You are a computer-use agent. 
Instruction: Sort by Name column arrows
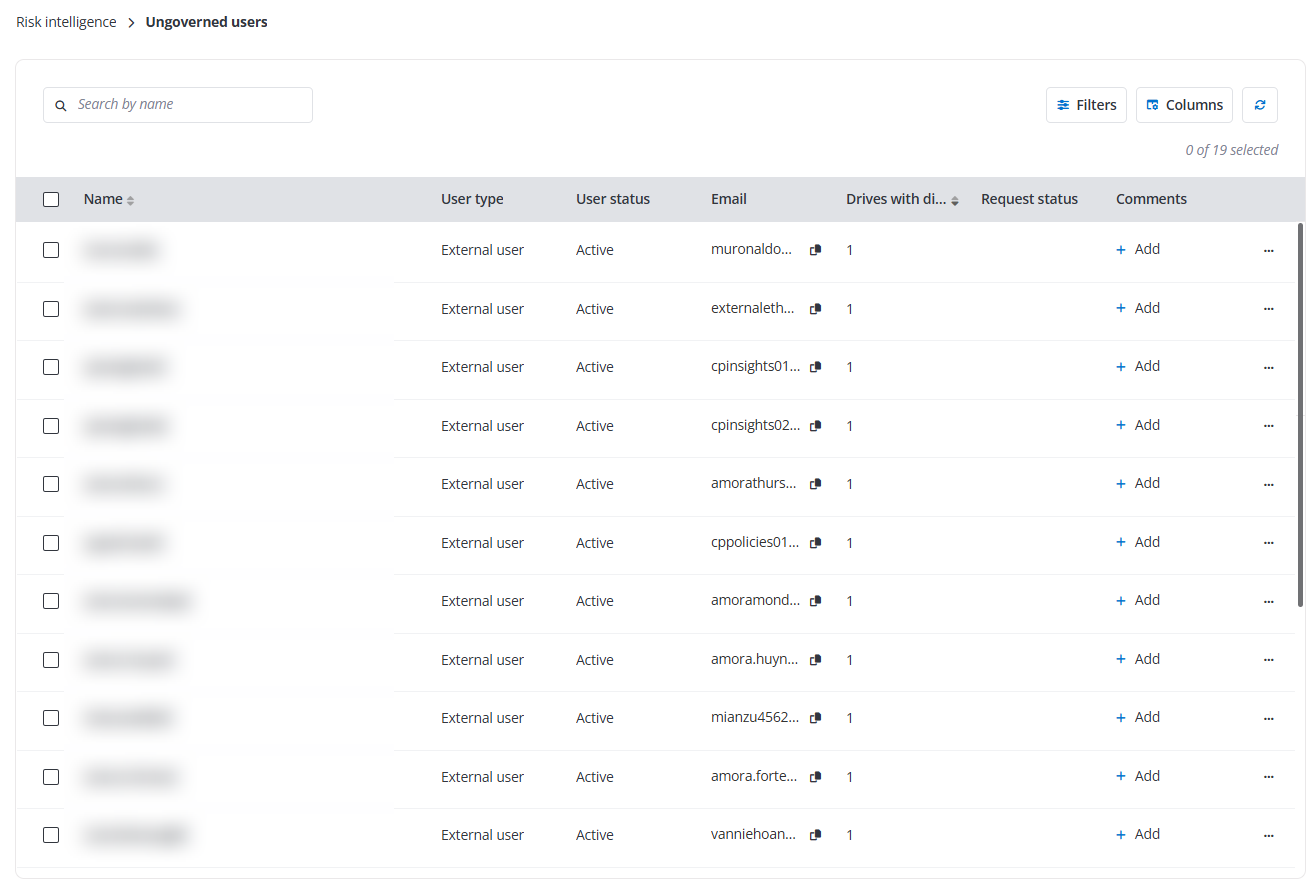pyautogui.click(x=130, y=200)
